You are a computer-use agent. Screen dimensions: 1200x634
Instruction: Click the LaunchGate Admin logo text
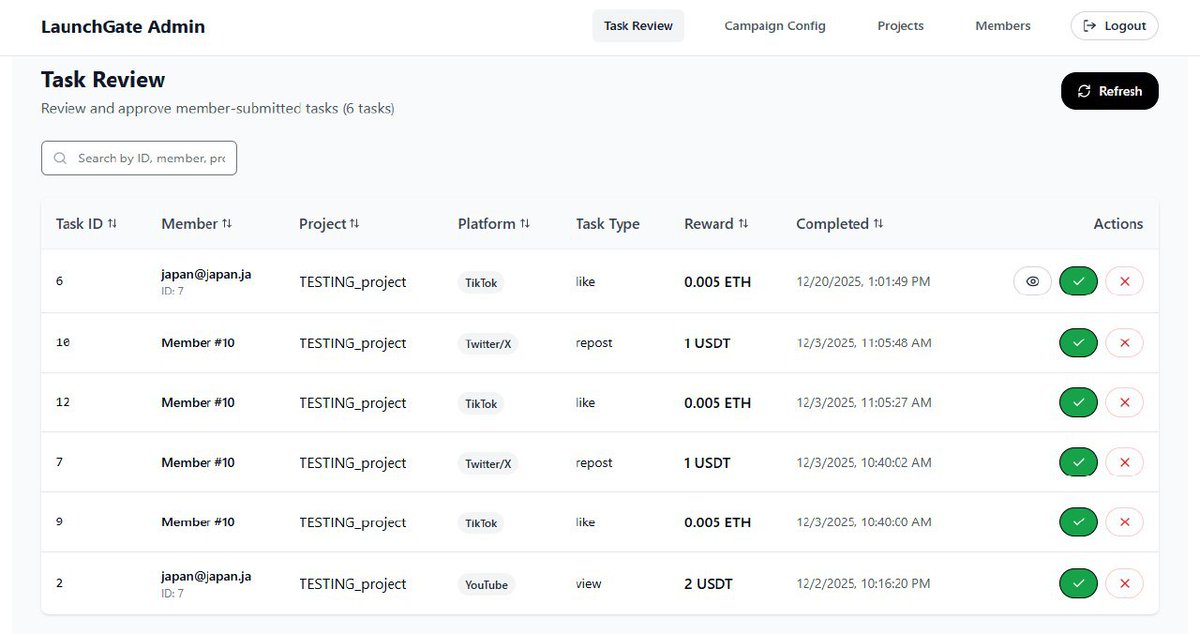pos(123,27)
